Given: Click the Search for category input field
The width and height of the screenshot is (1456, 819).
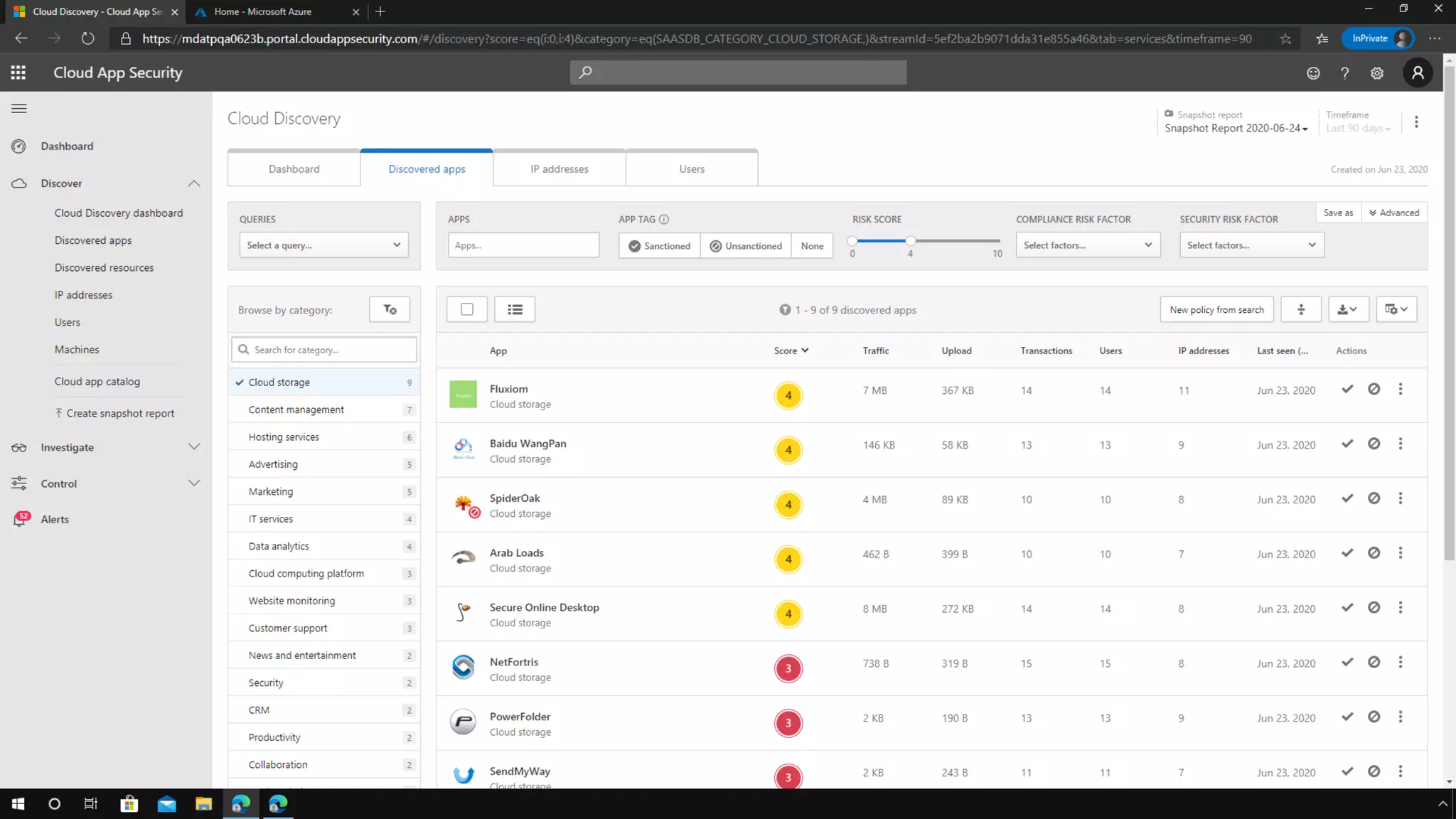Looking at the screenshot, I should (324, 350).
